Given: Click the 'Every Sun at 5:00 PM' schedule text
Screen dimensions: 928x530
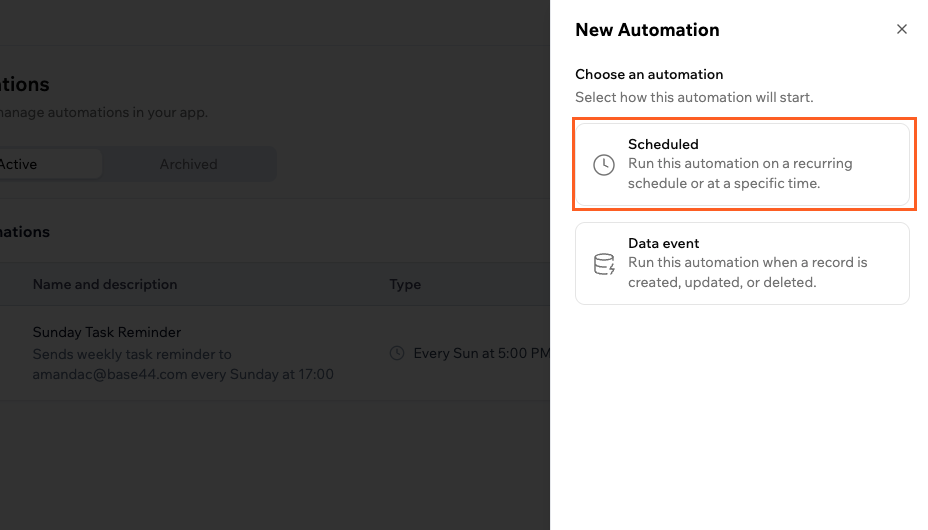Looking at the screenshot, I should click(481, 353).
